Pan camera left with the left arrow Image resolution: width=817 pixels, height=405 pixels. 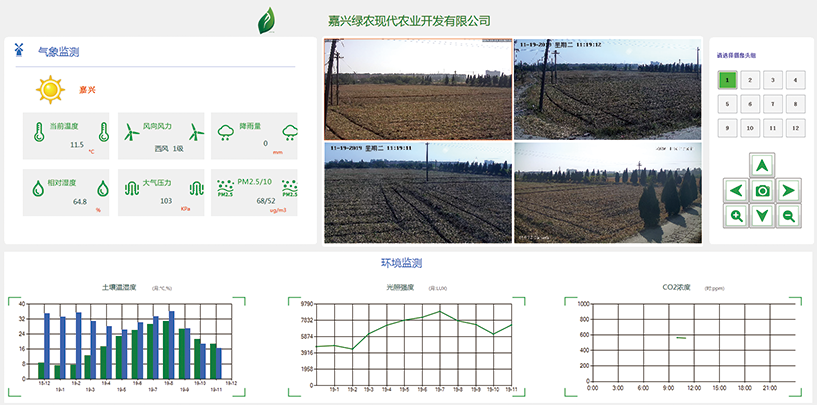(736, 190)
